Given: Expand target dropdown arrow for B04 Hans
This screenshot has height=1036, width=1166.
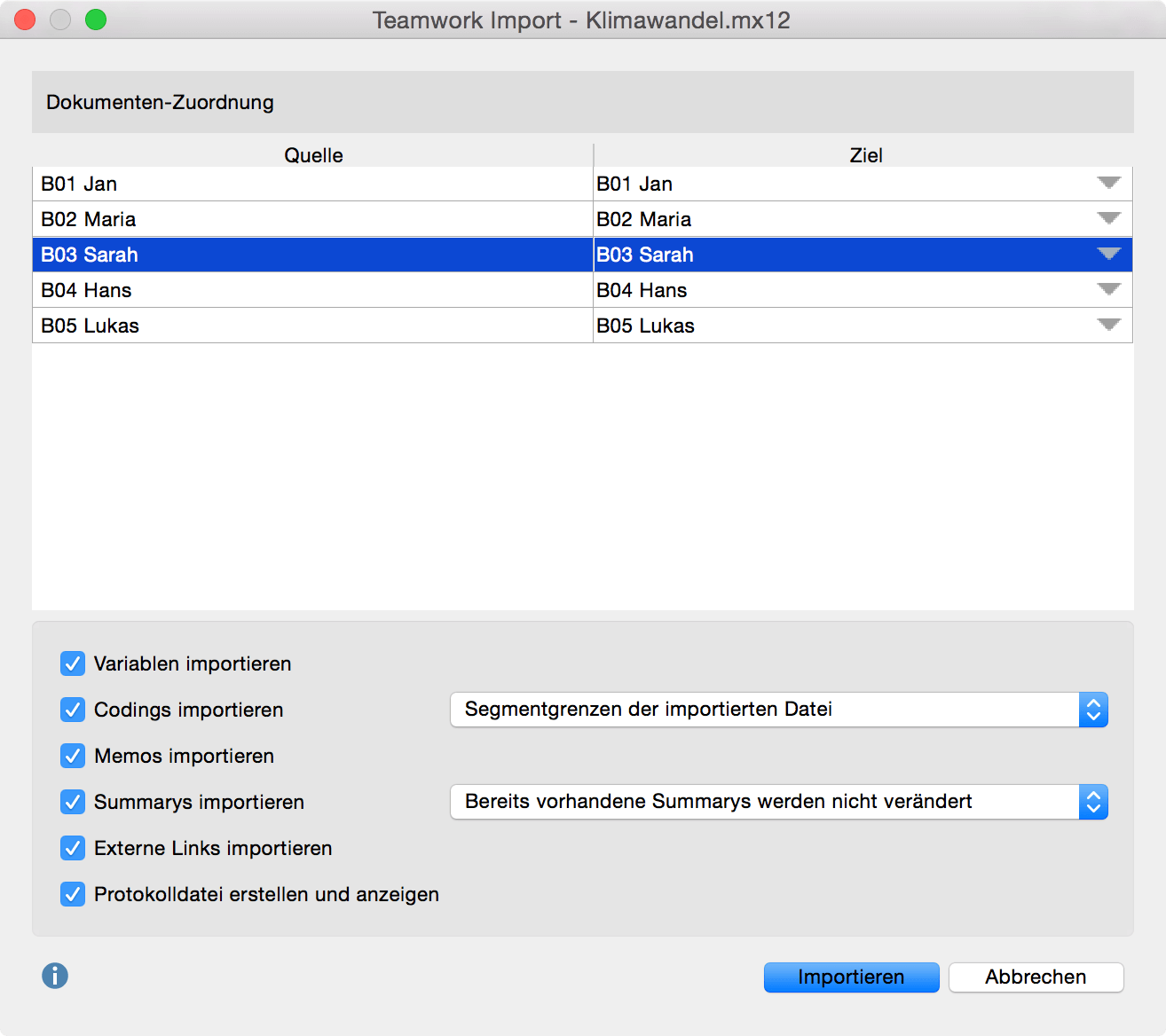Looking at the screenshot, I should tap(1109, 289).
